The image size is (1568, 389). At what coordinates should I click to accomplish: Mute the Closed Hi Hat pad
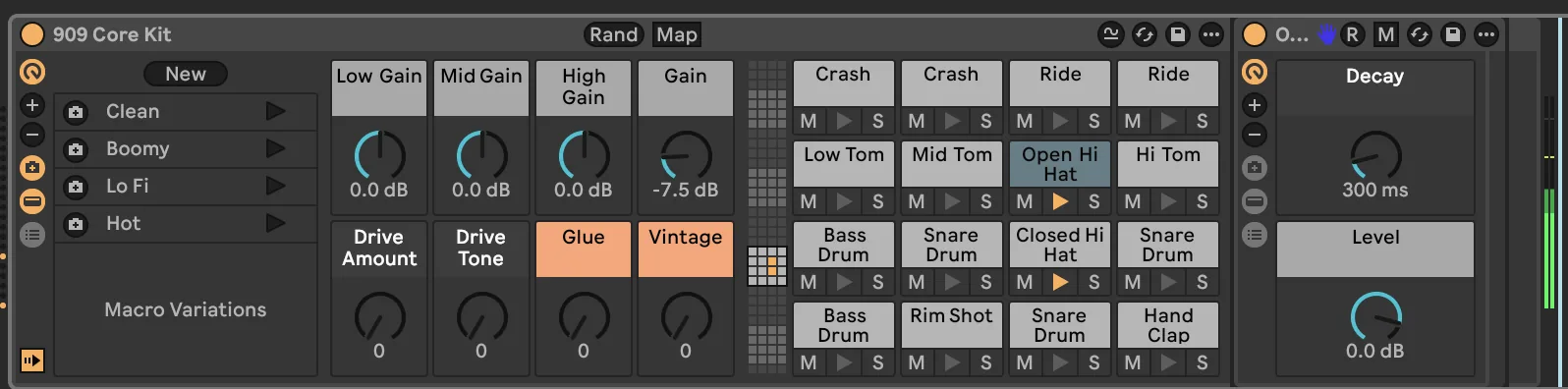(x=1025, y=282)
